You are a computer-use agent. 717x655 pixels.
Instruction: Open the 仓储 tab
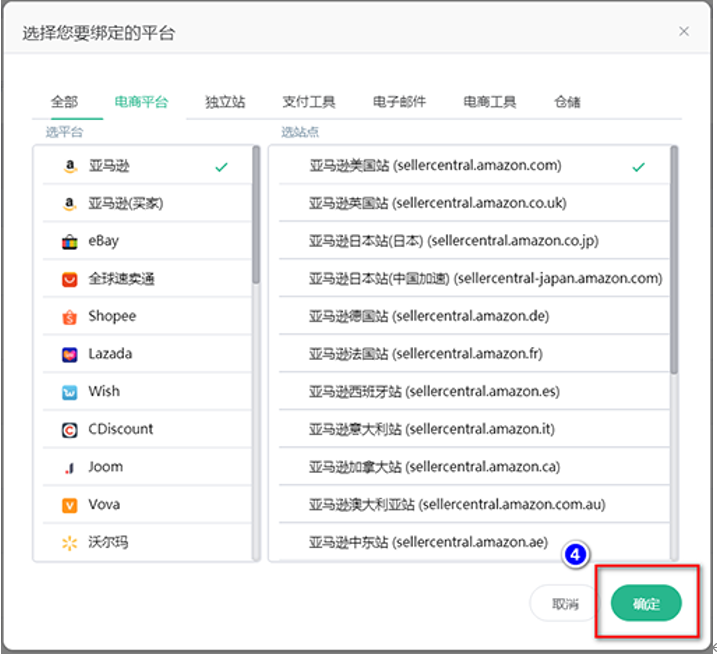pyautogui.click(x=567, y=102)
